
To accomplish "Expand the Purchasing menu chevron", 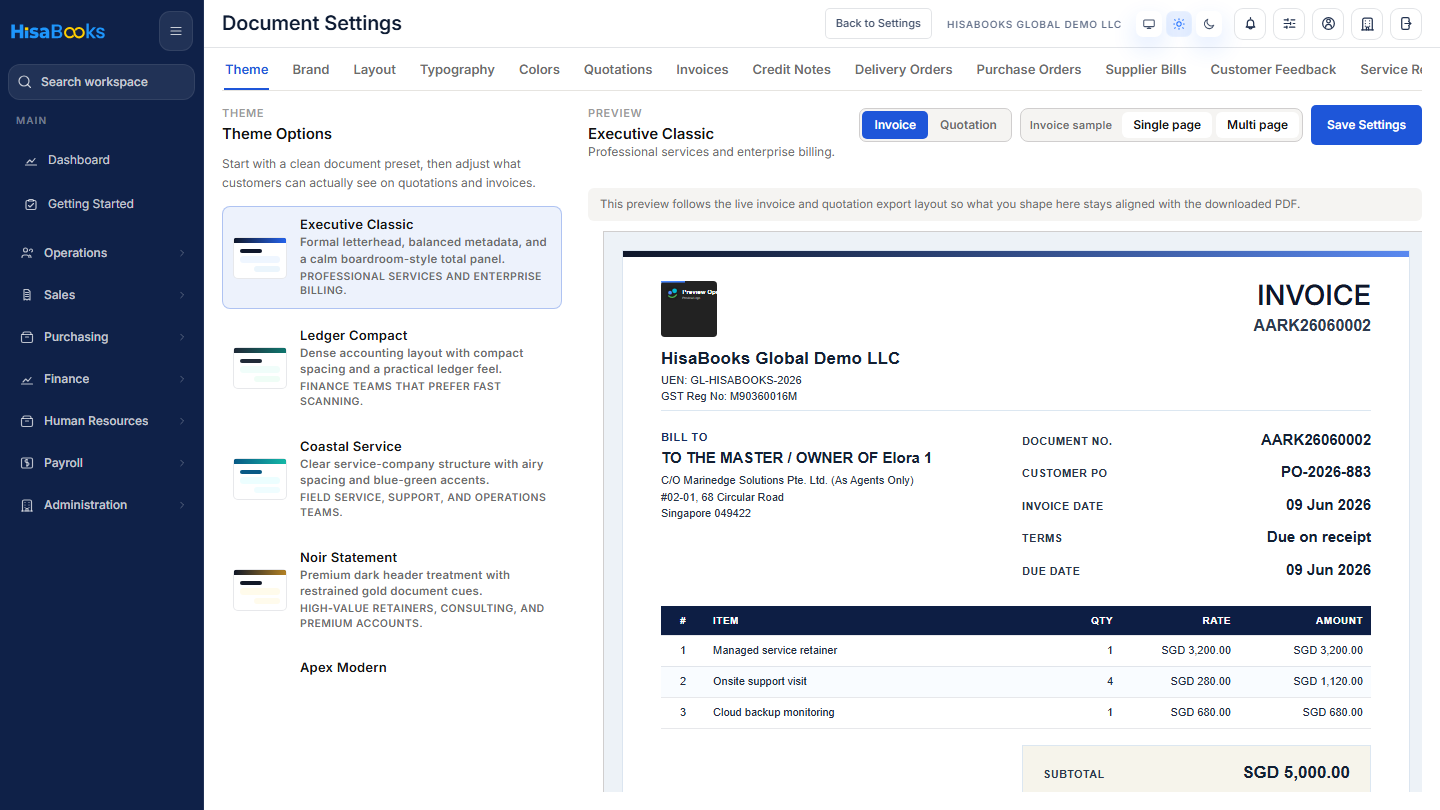I will (182, 337).
